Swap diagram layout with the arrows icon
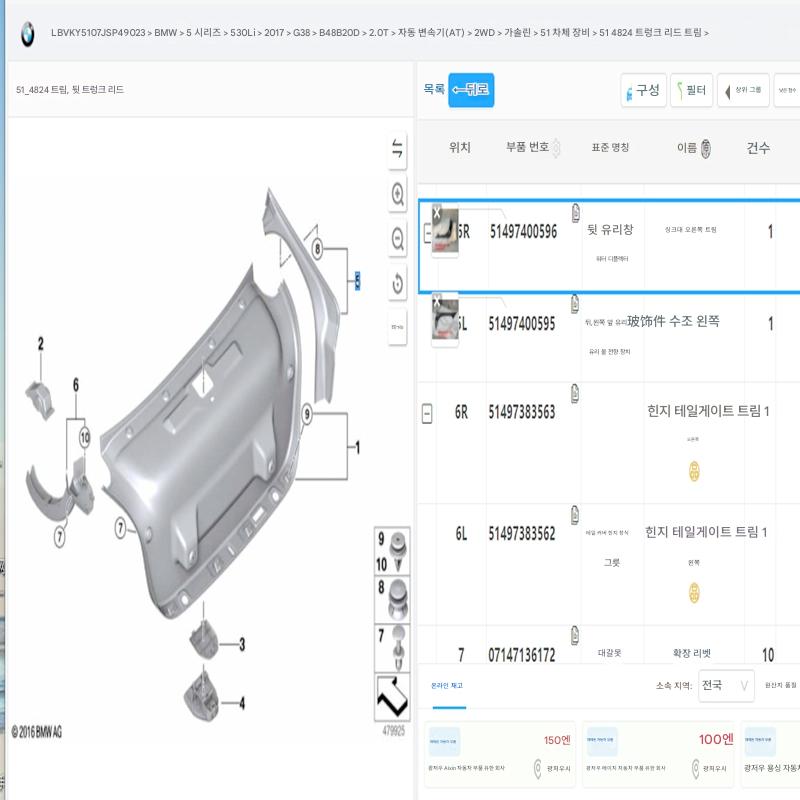The height and width of the screenshot is (800, 800). click(x=397, y=150)
